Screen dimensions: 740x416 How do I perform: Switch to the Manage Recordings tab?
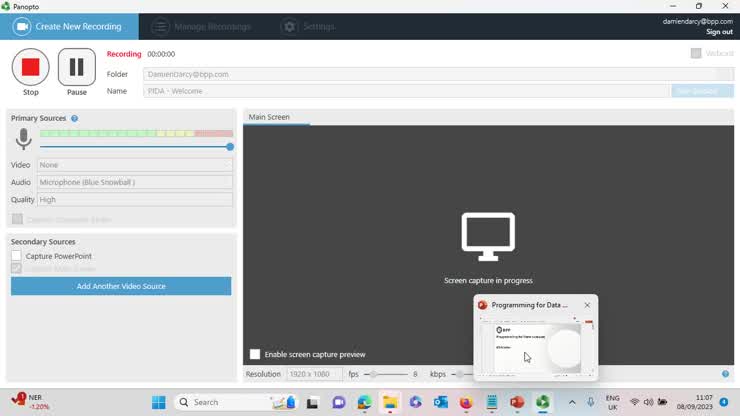201,26
